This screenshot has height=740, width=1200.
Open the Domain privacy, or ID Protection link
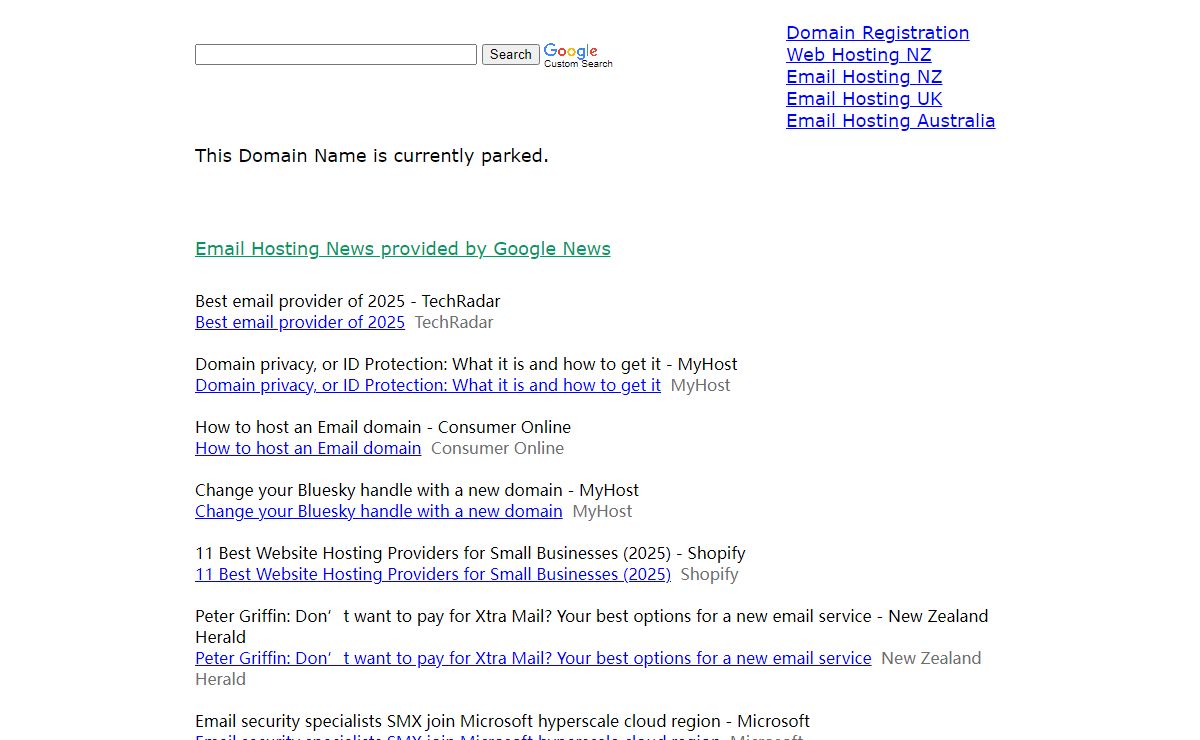[x=428, y=385]
